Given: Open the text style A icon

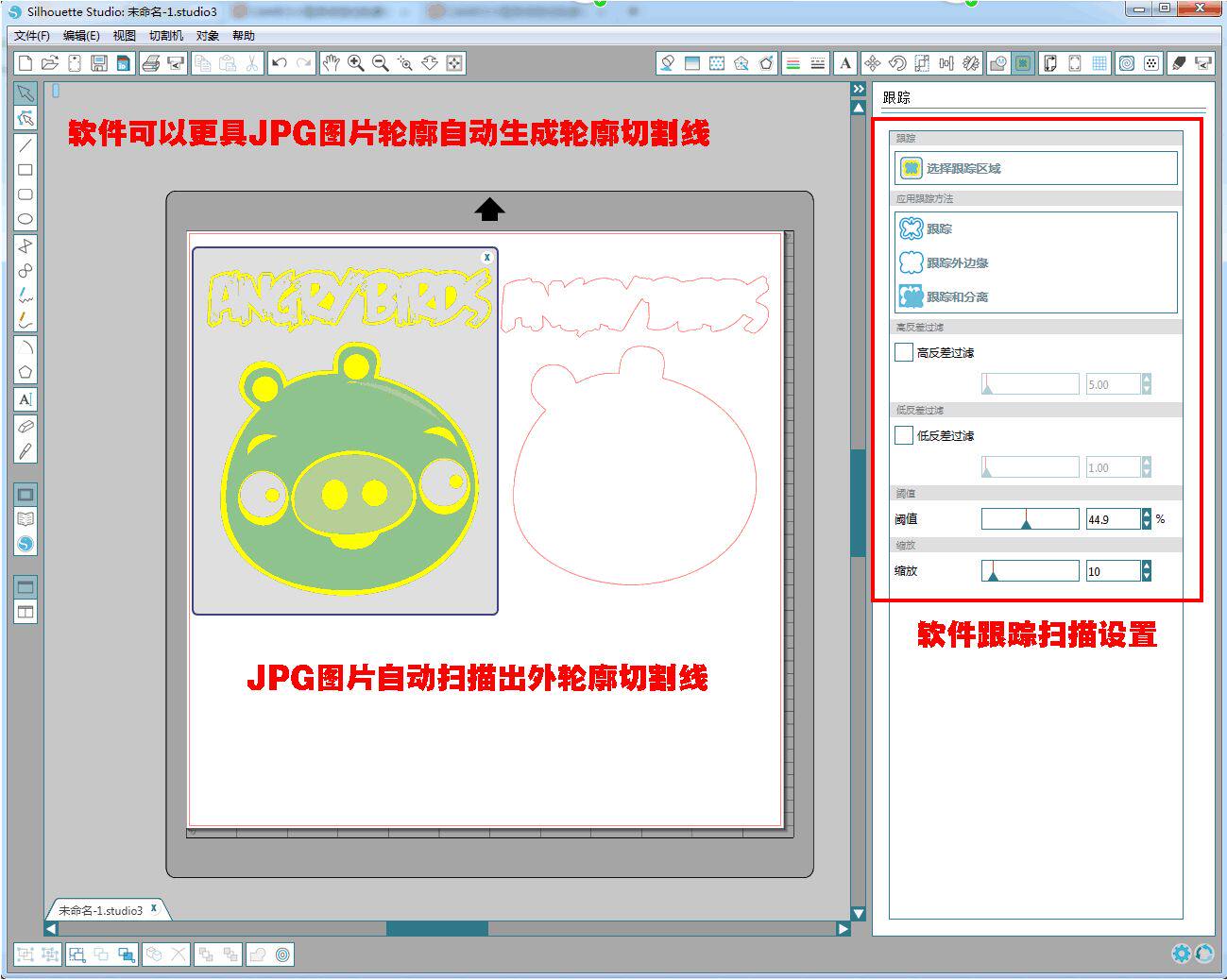Looking at the screenshot, I should [x=845, y=63].
